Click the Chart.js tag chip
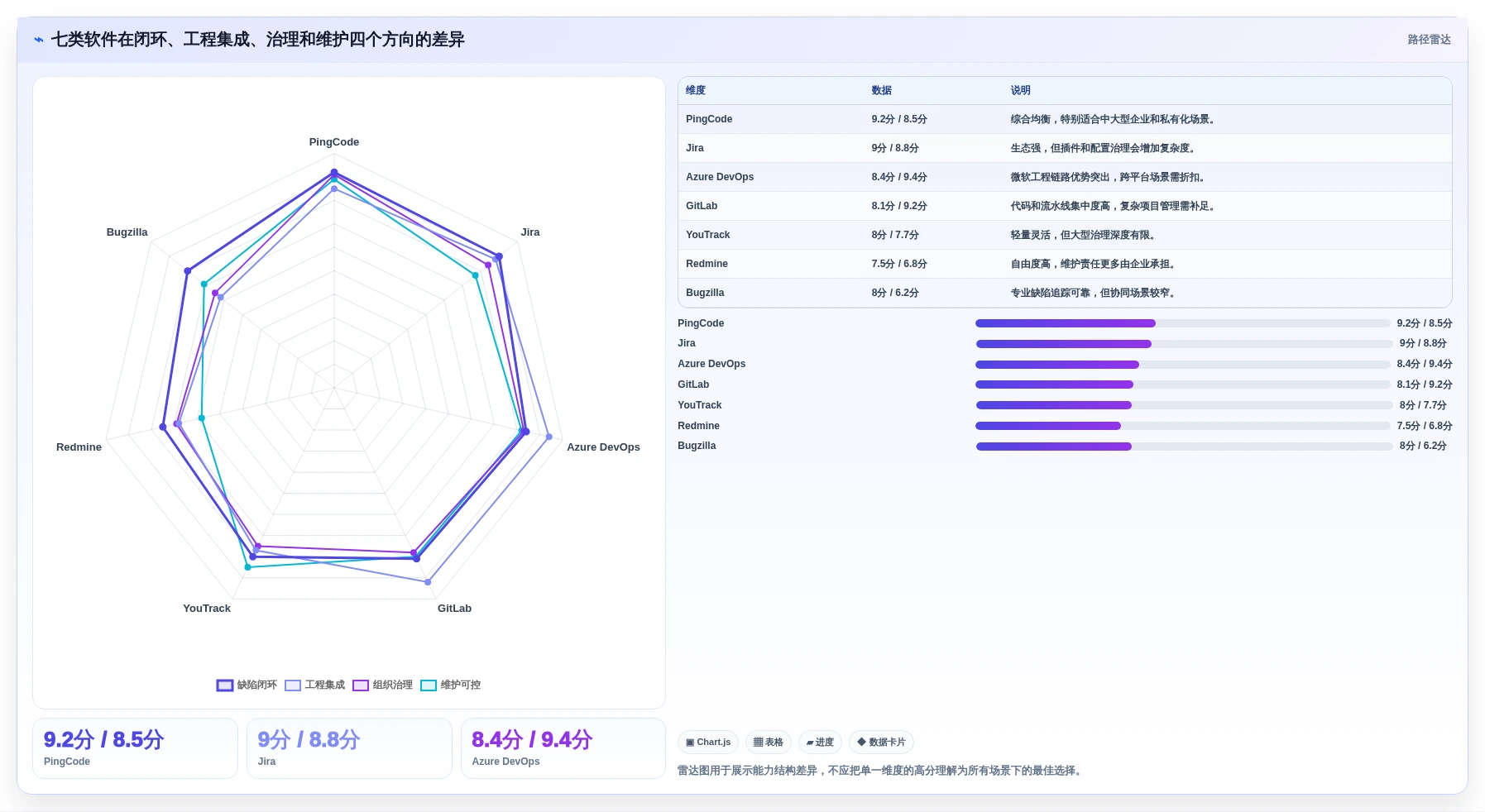This screenshot has width=1485, height=812. (708, 743)
